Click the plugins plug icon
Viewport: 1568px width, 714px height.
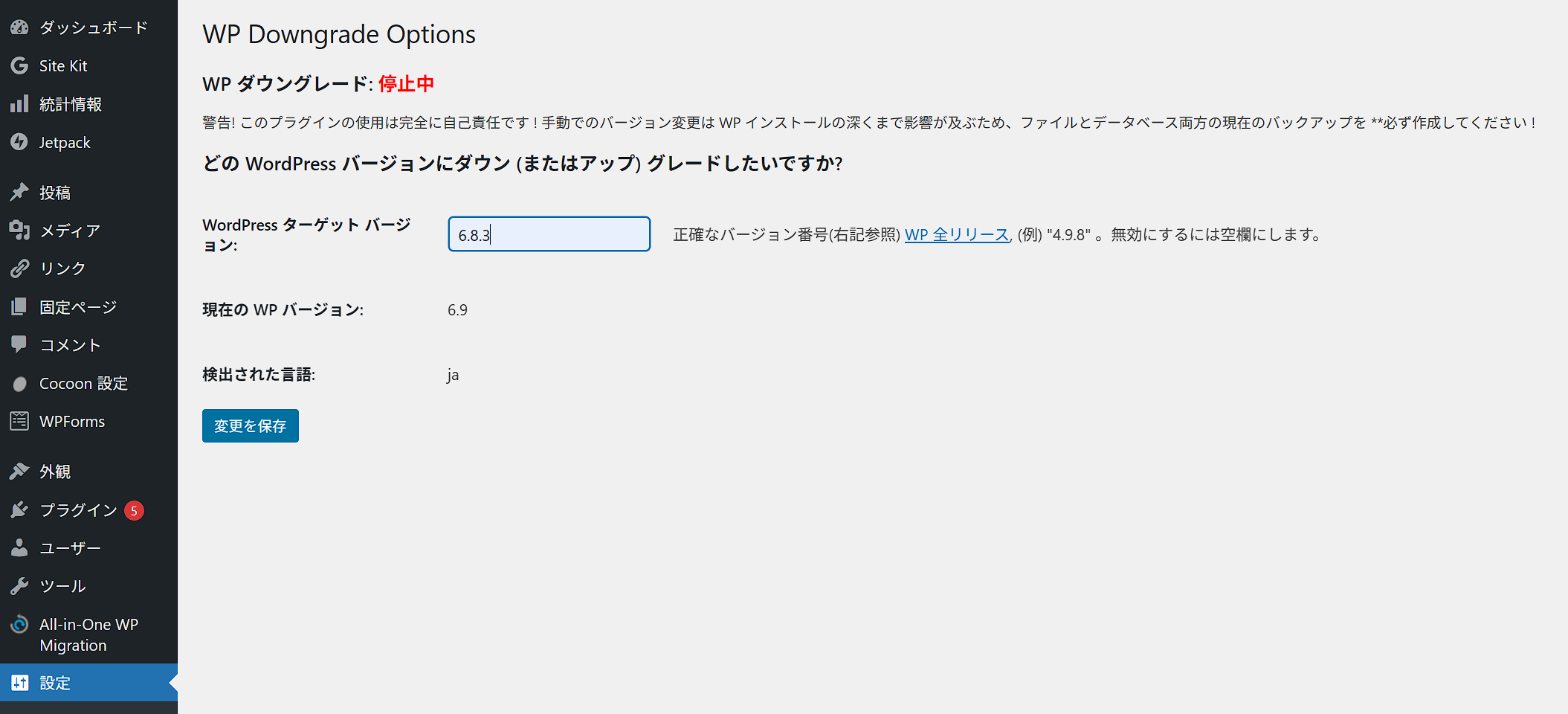point(19,510)
